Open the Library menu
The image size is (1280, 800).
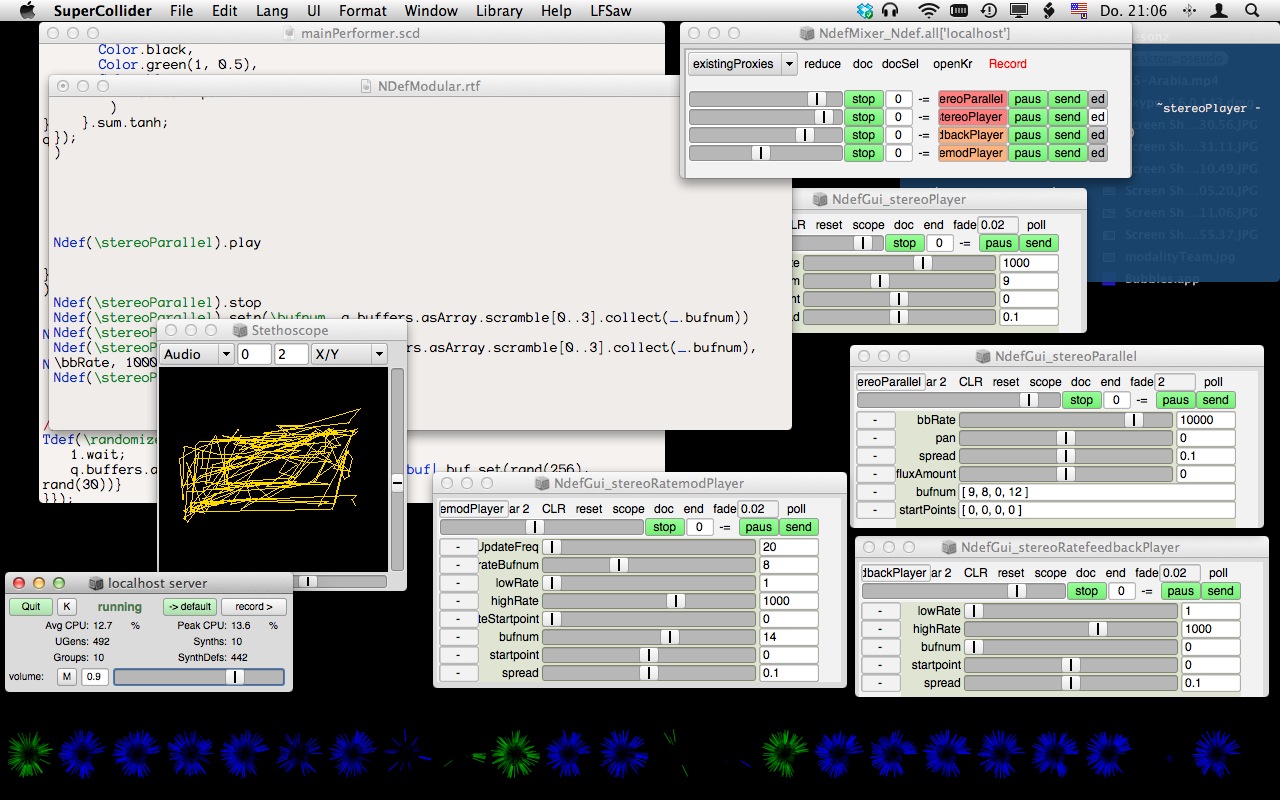pos(499,11)
